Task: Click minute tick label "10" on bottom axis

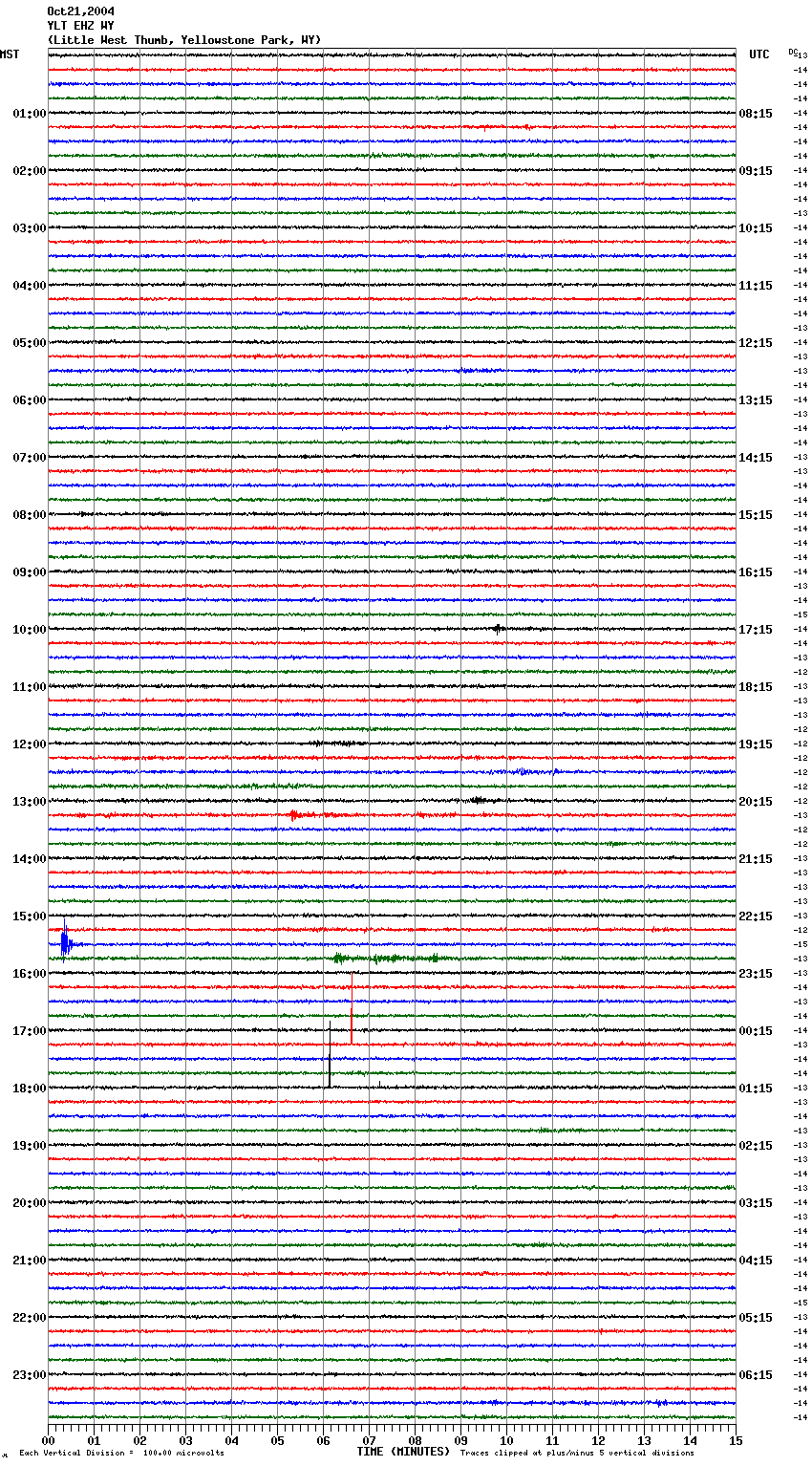Action: click(x=507, y=1440)
